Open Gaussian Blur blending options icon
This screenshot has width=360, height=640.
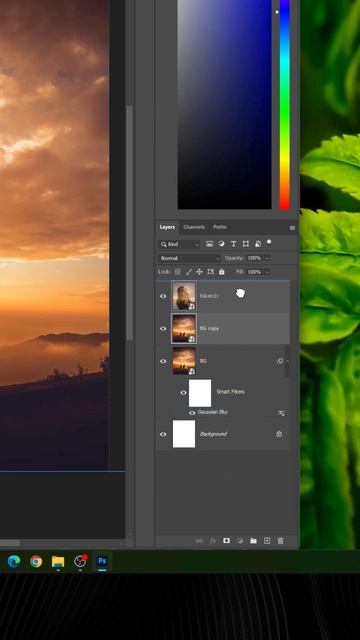(x=281, y=413)
